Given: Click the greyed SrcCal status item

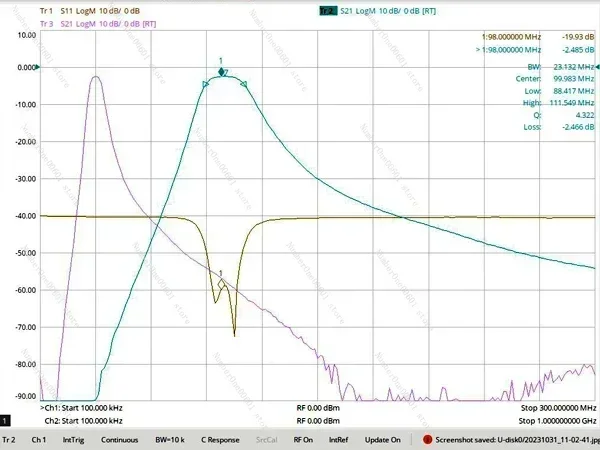Looking at the screenshot, I should coord(267,440).
